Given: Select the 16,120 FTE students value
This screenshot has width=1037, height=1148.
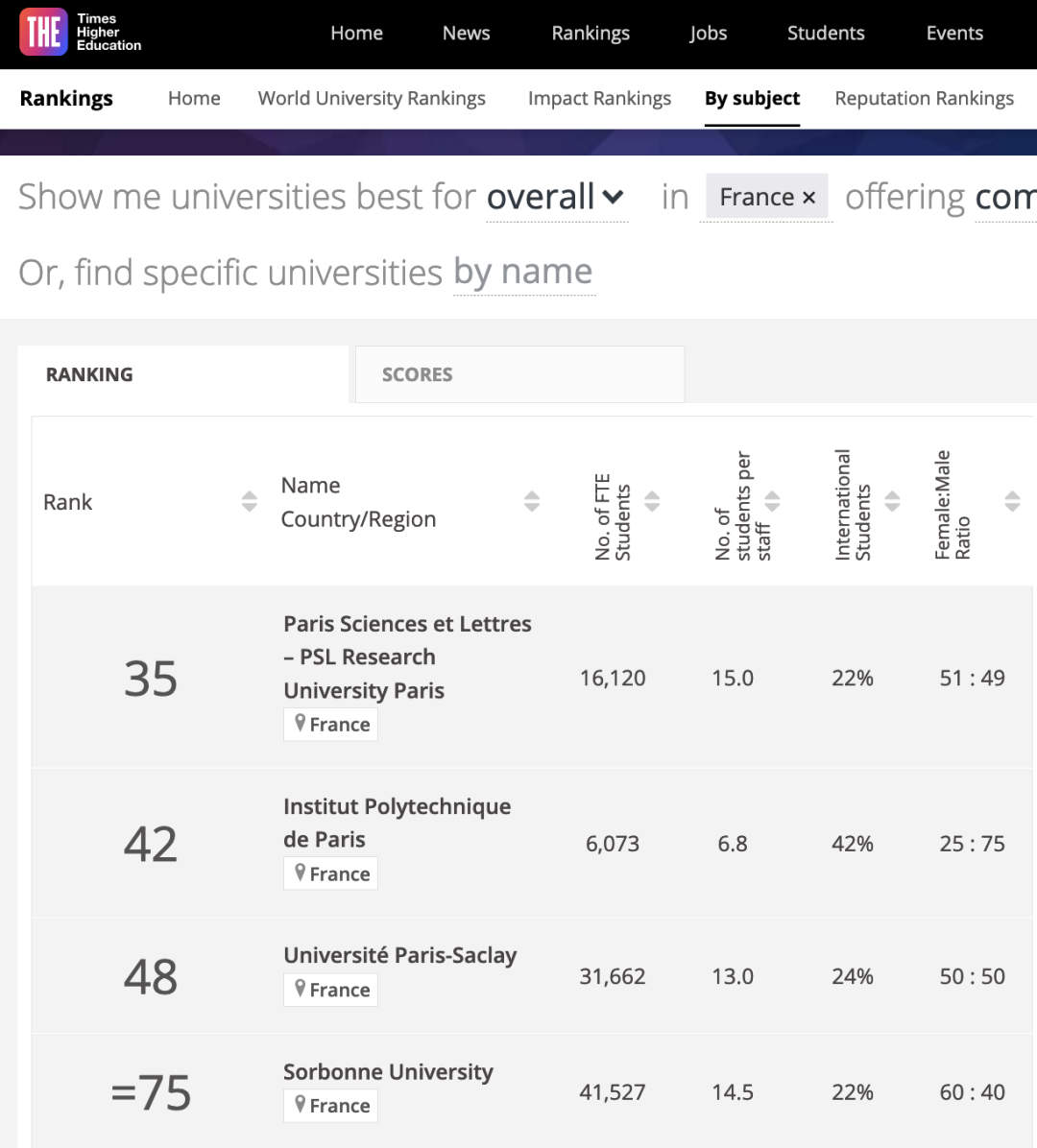Looking at the screenshot, I should [x=613, y=678].
